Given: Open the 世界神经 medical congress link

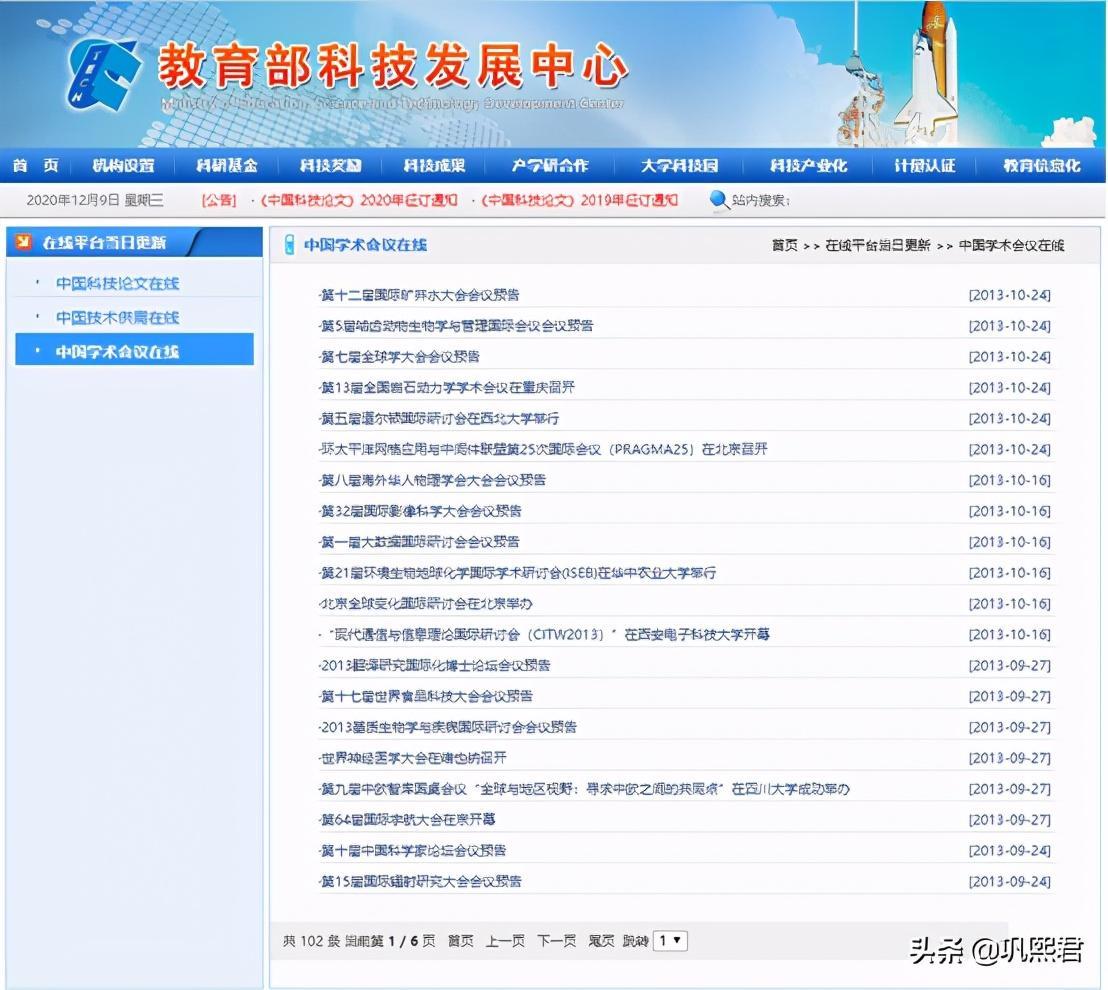Looking at the screenshot, I should [x=413, y=758].
